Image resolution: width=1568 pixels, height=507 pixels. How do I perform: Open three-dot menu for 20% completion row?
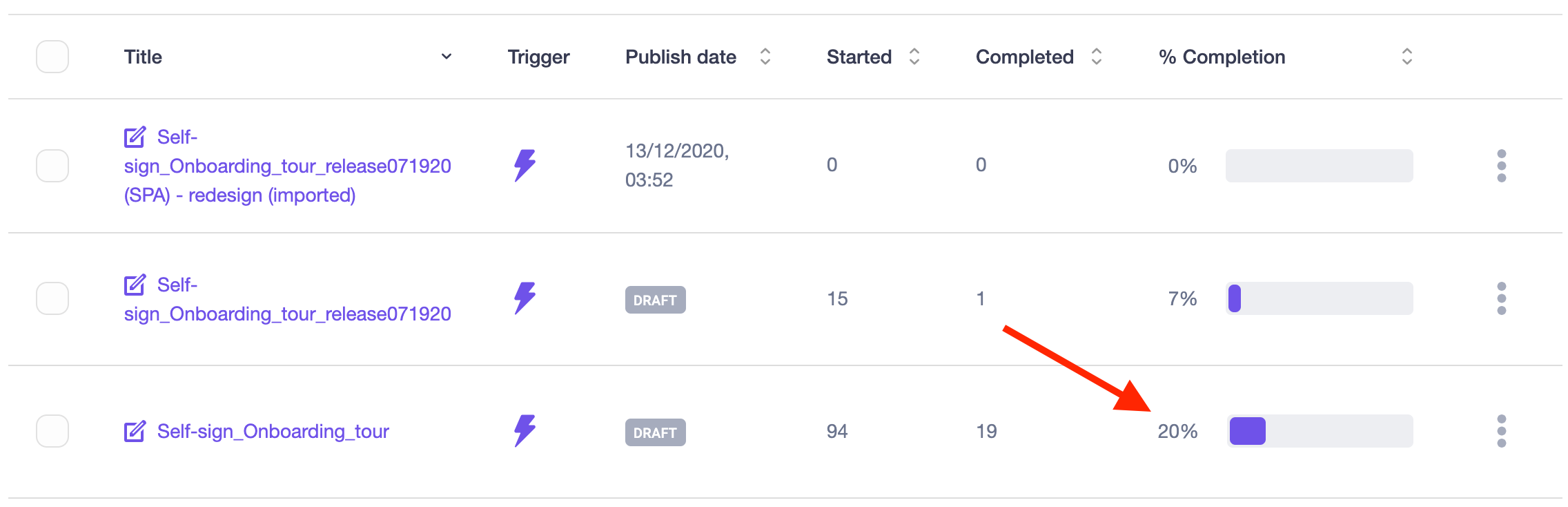pyautogui.click(x=1501, y=431)
